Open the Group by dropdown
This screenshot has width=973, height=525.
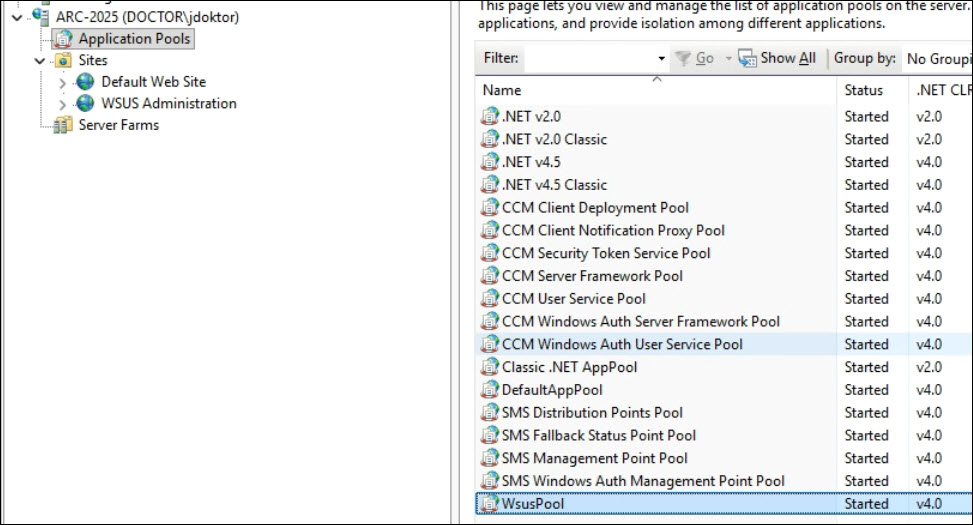click(936, 59)
